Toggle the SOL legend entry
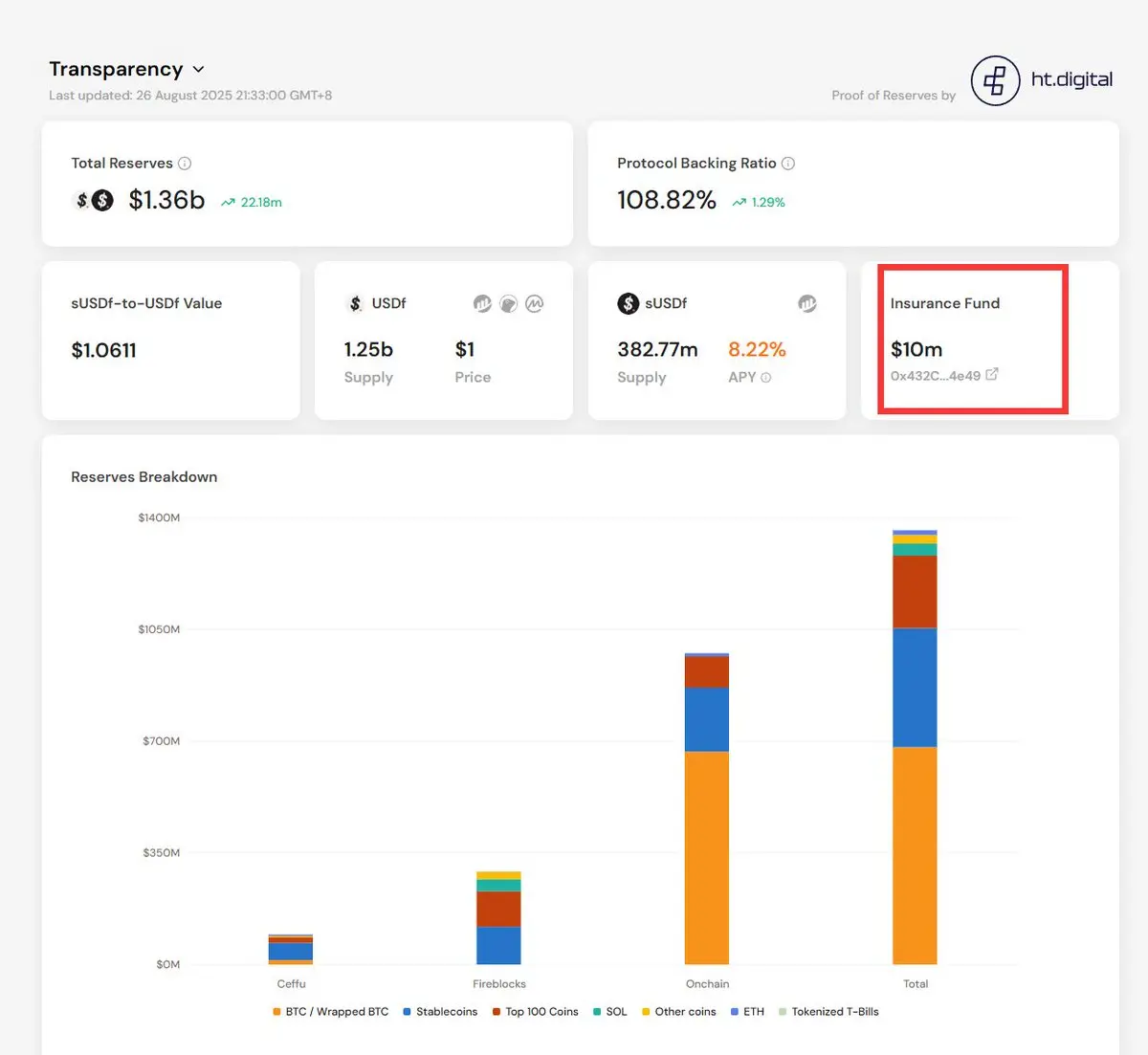Image resolution: width=1148 pixels, height=1055 pixels. point(610,1012)
